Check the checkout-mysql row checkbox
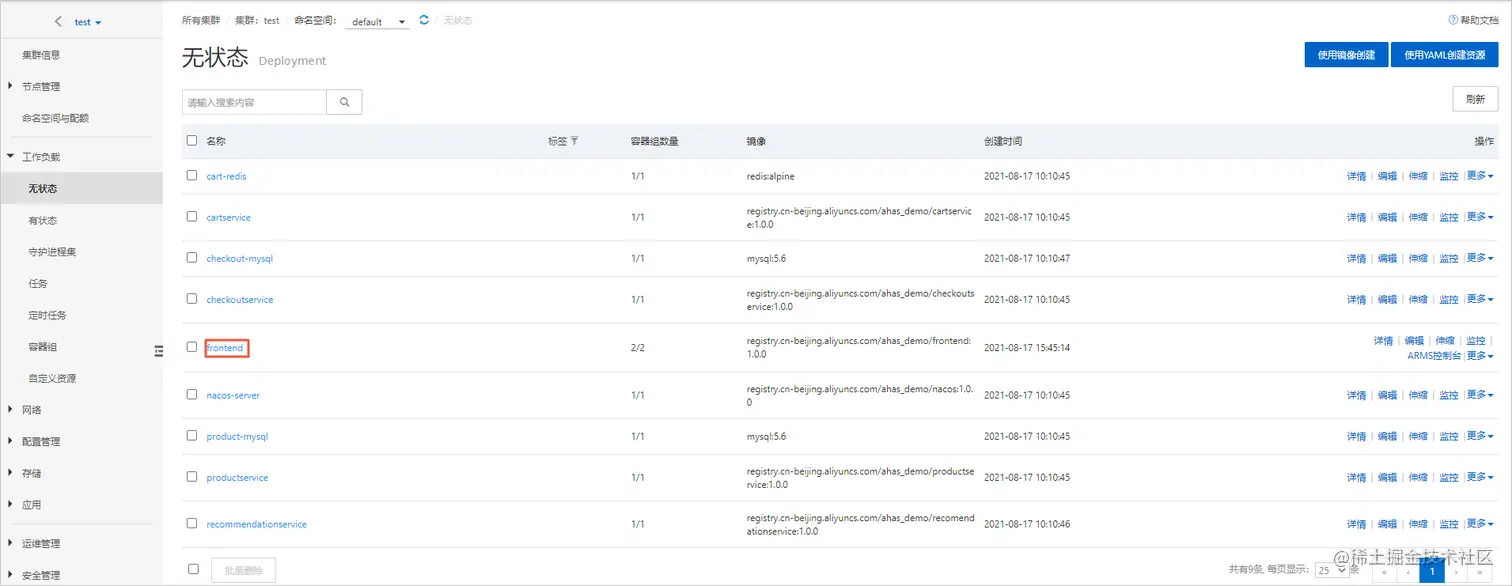1512x586 pixels. (x=192, y=258)
